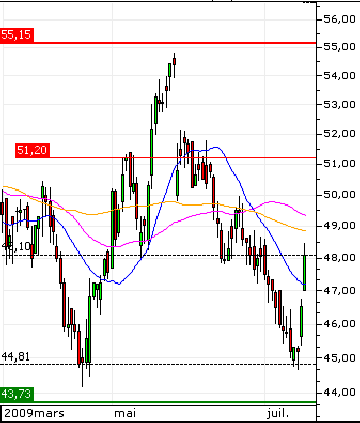This screenshot has height=423, width=360.
Task: Select the 'mai' date axis label
Action: 125,413
